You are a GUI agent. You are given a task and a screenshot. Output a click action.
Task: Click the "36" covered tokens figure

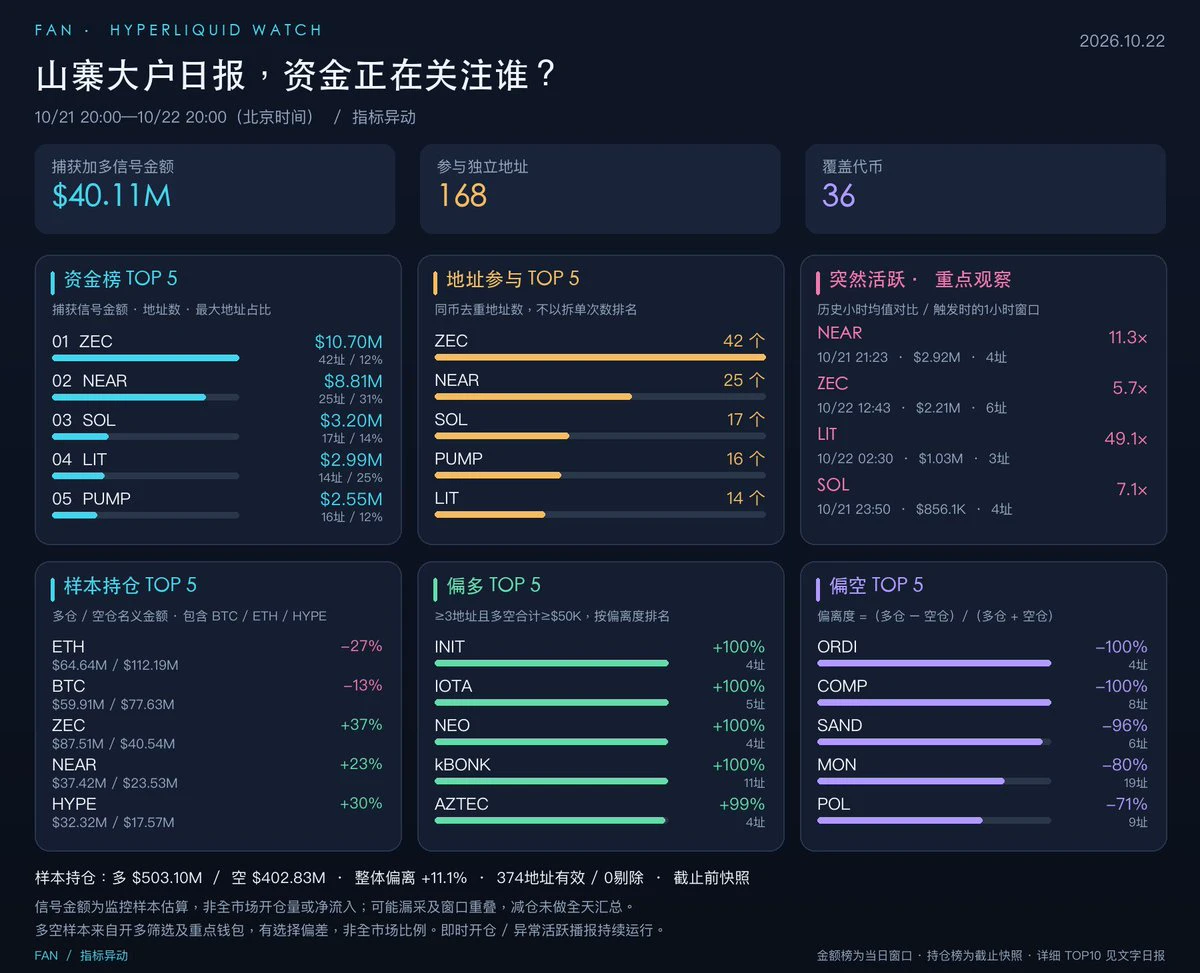point(838,196)
